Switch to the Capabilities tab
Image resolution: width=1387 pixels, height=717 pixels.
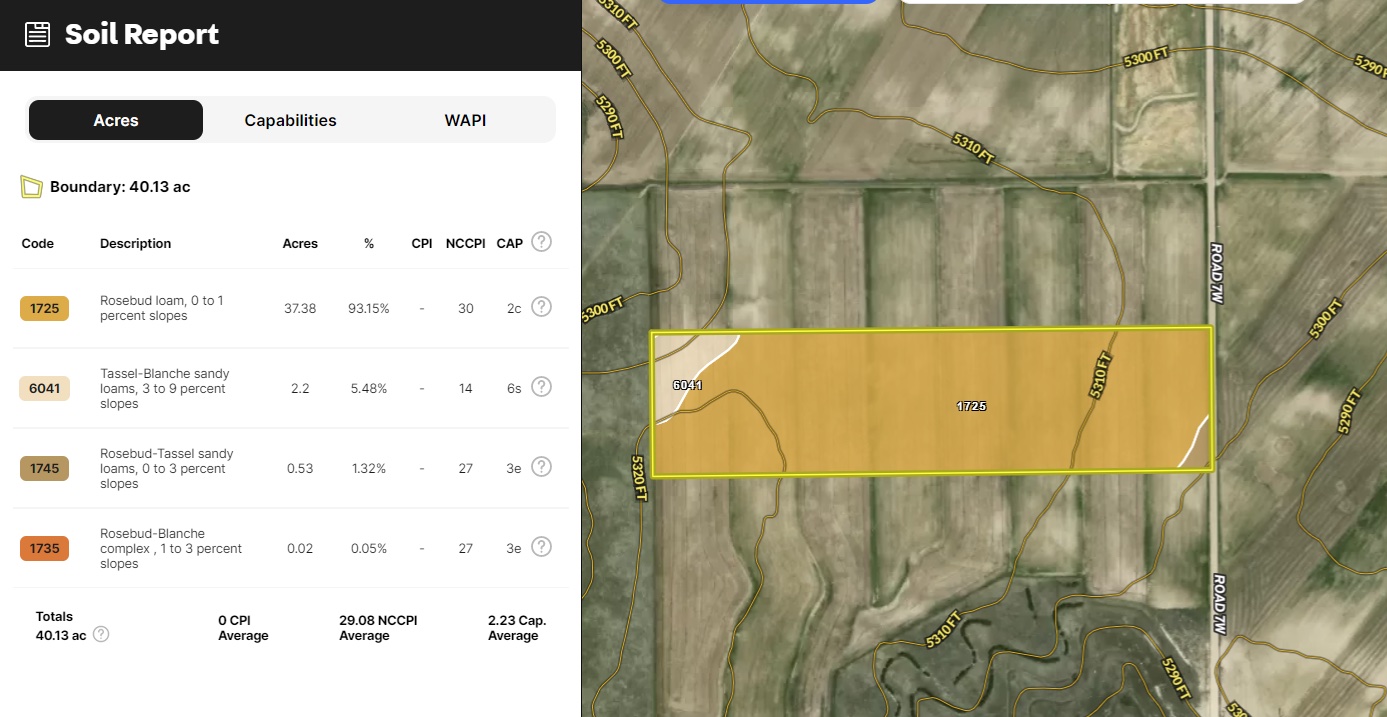point(290,120)
